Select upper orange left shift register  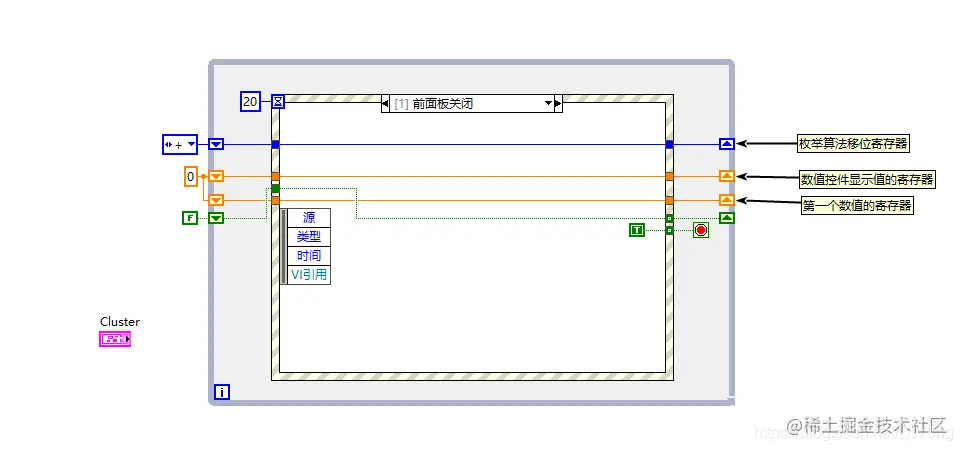pyautogui.click(x=216, y=177)
